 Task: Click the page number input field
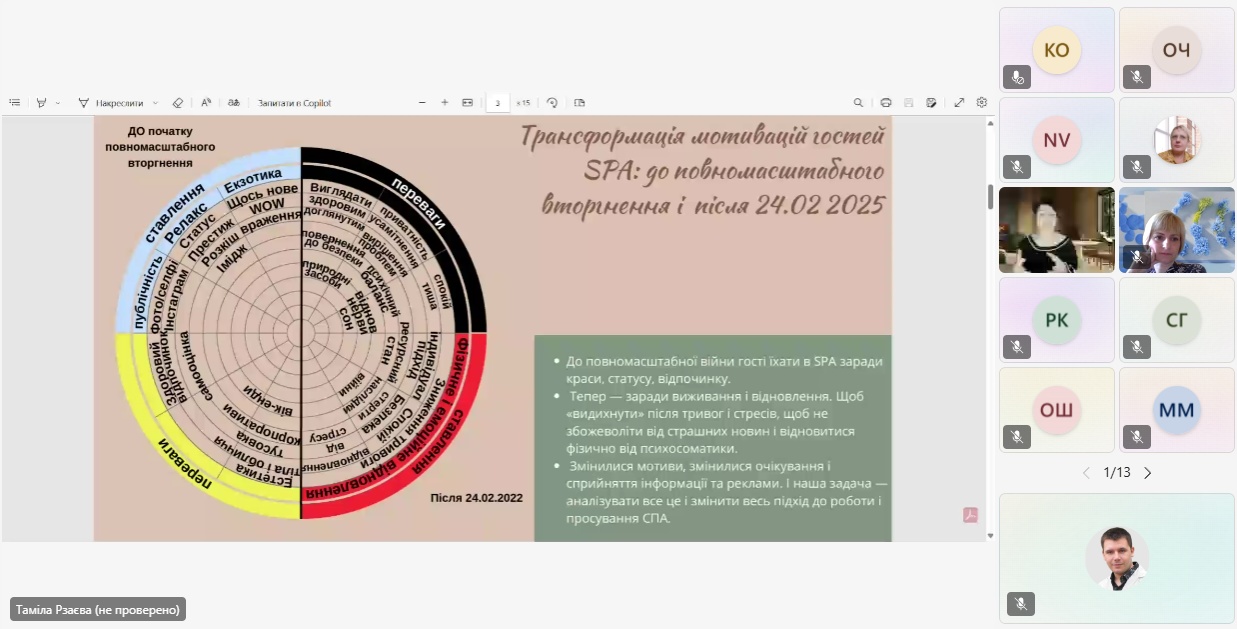pos(498,103)
